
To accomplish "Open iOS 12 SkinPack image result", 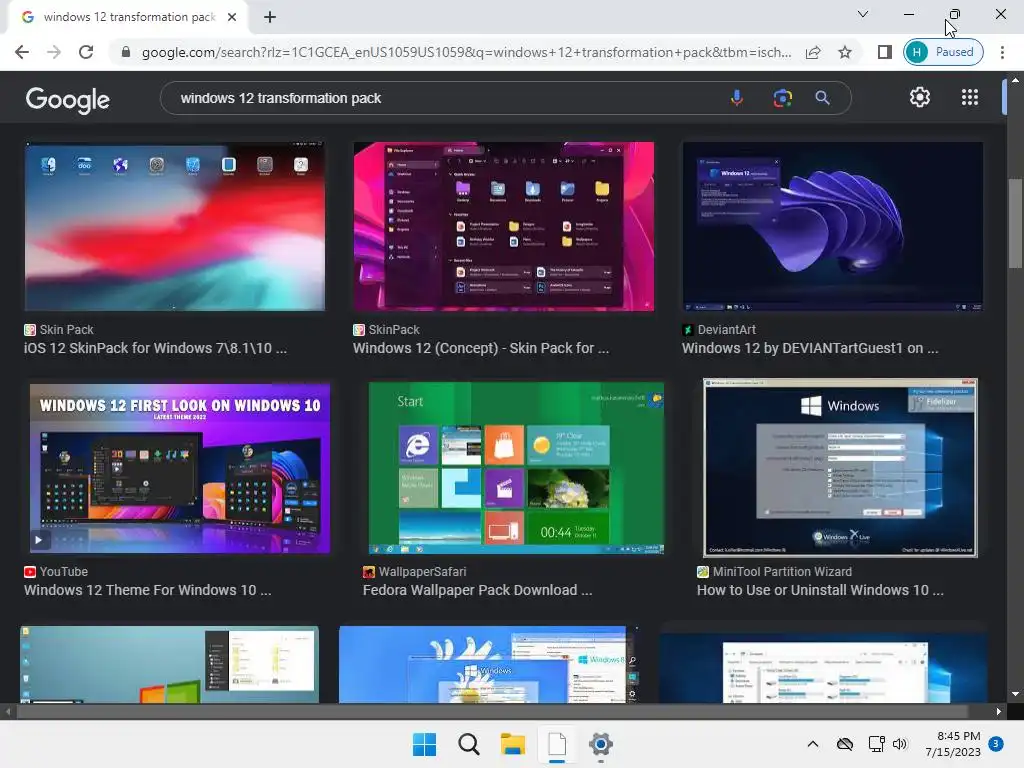I will point(174,226).
